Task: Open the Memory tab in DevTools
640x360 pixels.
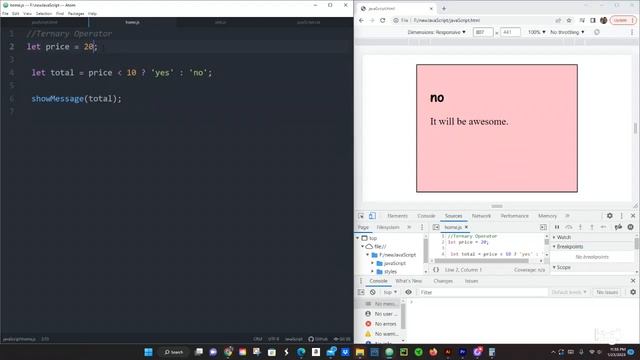Action: [547, 216]
